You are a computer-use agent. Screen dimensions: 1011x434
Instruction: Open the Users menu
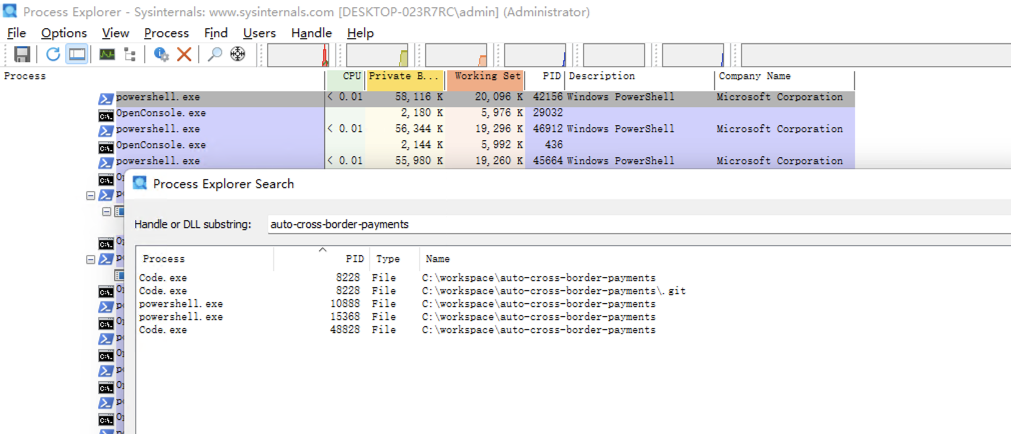tap(259, 33)
